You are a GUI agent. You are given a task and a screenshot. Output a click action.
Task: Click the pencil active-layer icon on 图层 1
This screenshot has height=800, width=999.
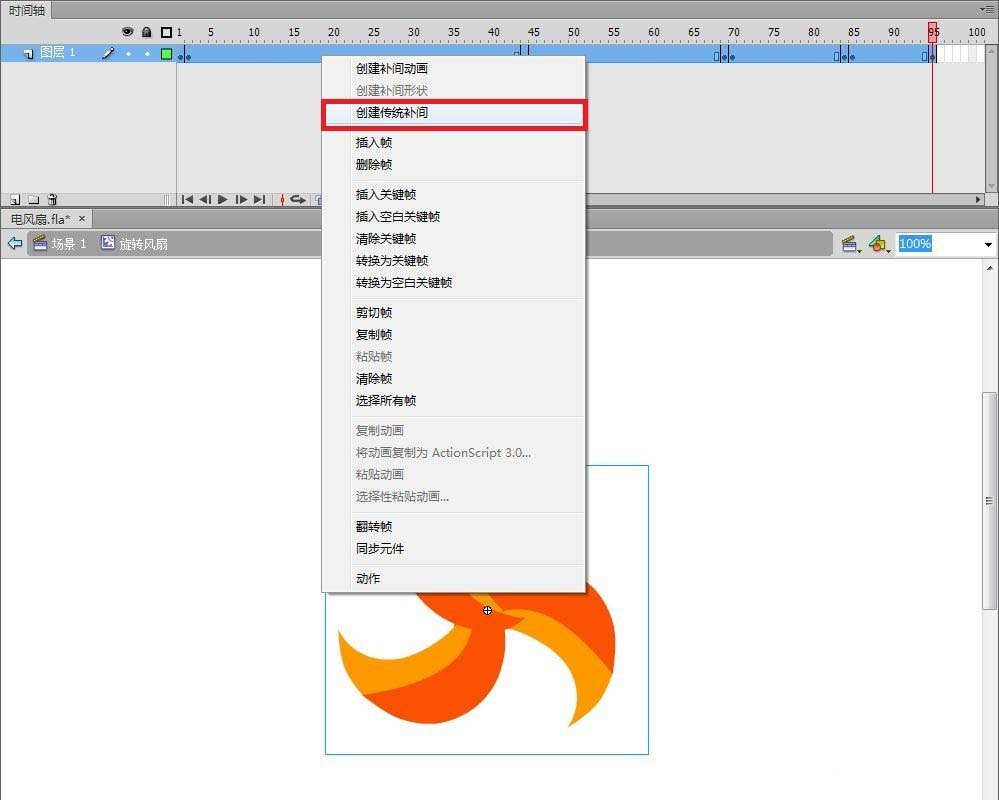[108, 54]
